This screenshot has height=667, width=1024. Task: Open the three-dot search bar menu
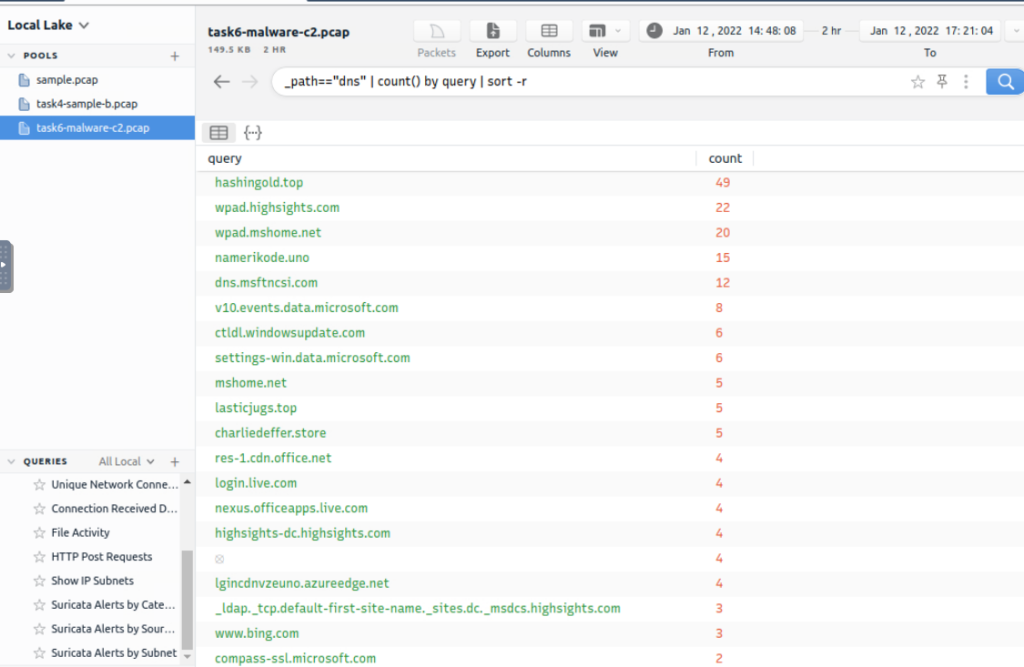point(966,82)
